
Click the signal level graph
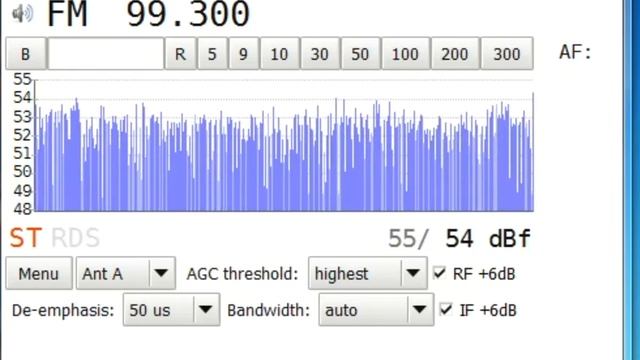point(284,145)
